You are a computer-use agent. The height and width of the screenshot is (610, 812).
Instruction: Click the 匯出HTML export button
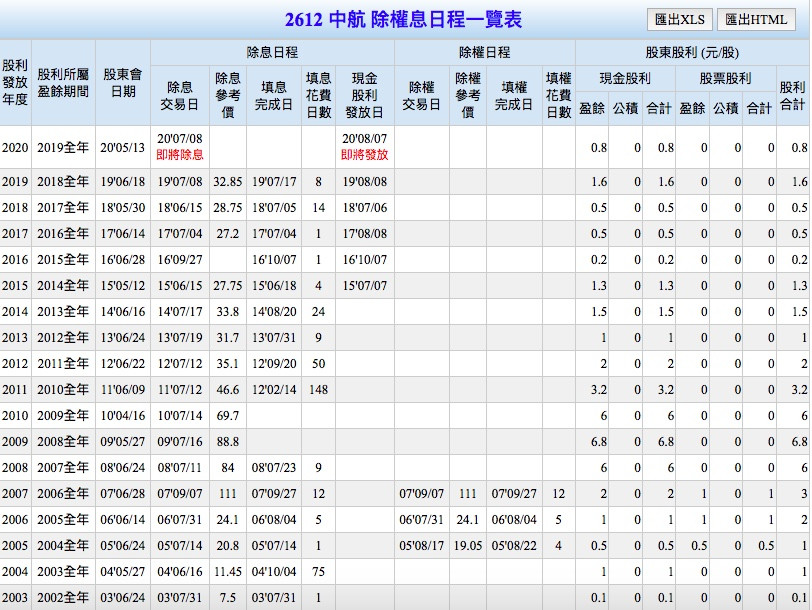(756, 19)
